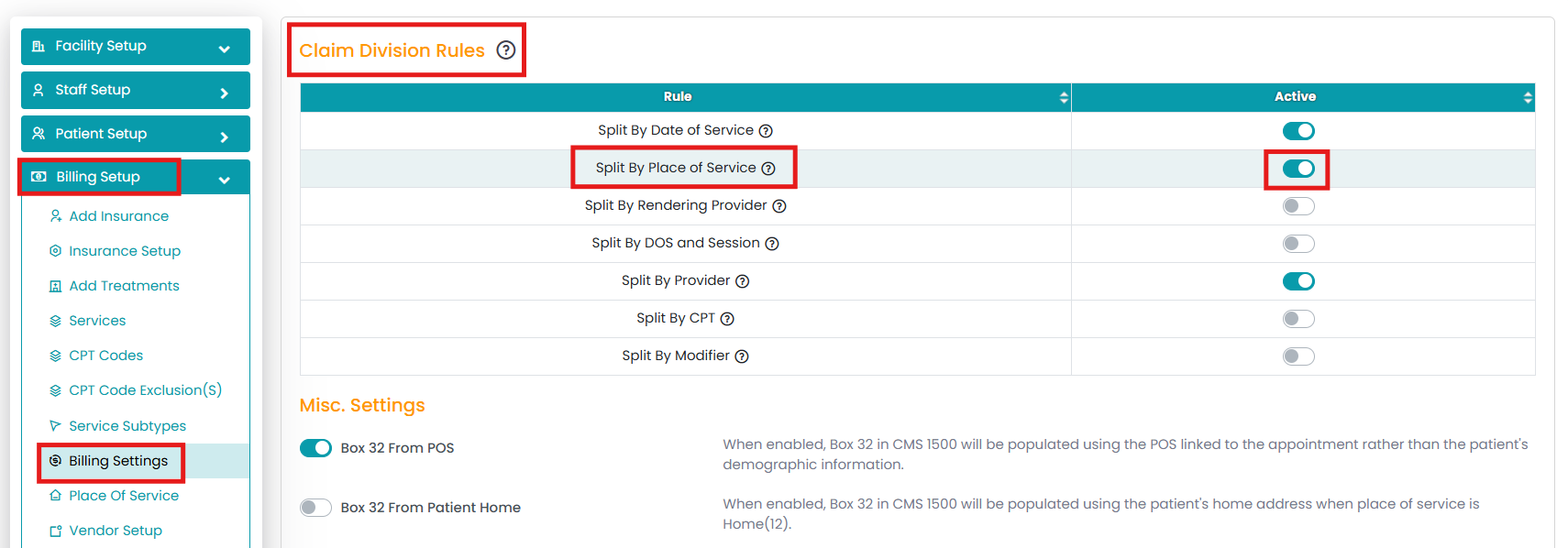Click help icon beside Split By Provider
1568x548 pixels.
pos(743,281)
